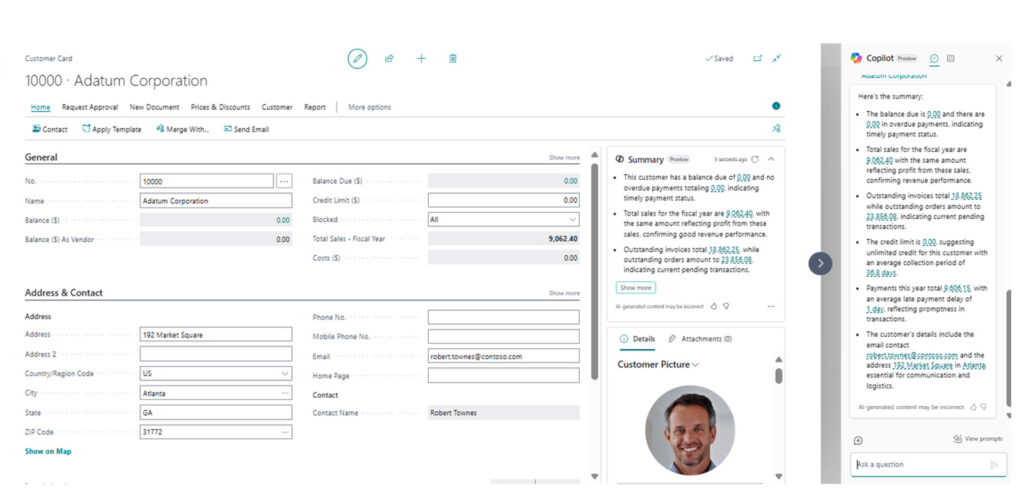The width and height of the screenshot is (1024, 492).
Task: Open the Prices & Discounts menu
Action: 220,107
